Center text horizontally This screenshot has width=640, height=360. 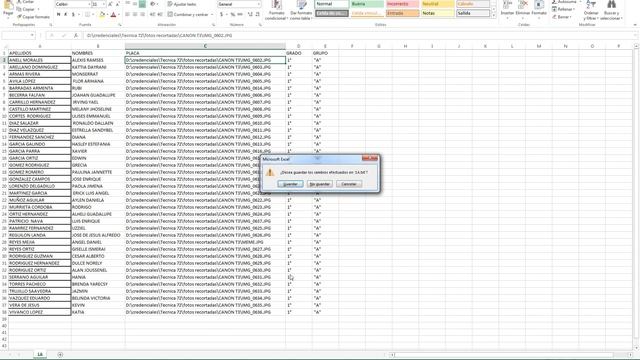135,15
